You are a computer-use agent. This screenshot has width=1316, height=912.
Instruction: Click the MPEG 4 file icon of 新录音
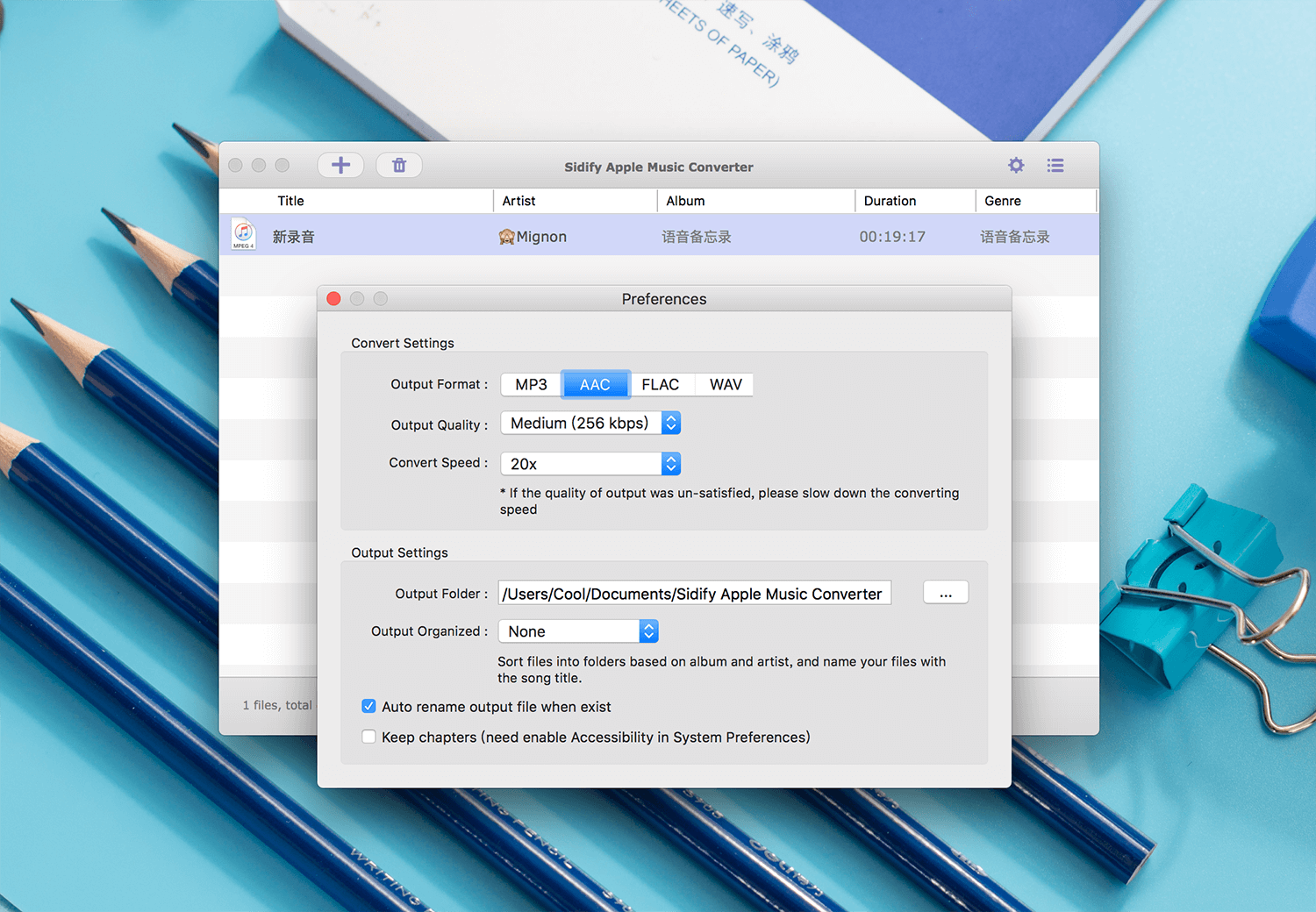pos(244,235)
